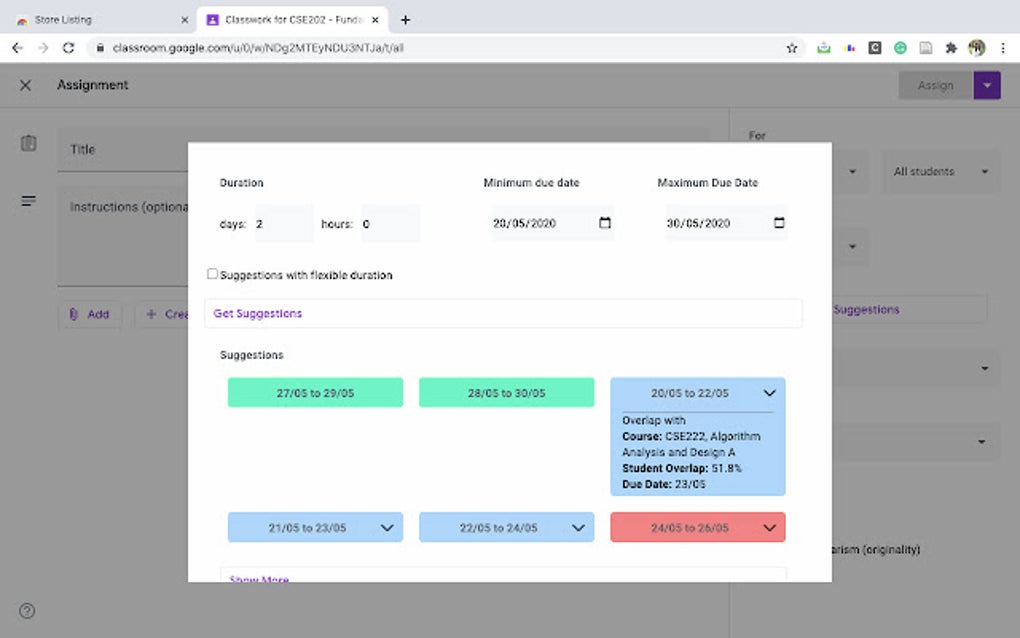The height and width of the screenshot is (638, 1020).
Task: Open the purple Assign options dropdown arrow
Action: [x=987, y=85]
